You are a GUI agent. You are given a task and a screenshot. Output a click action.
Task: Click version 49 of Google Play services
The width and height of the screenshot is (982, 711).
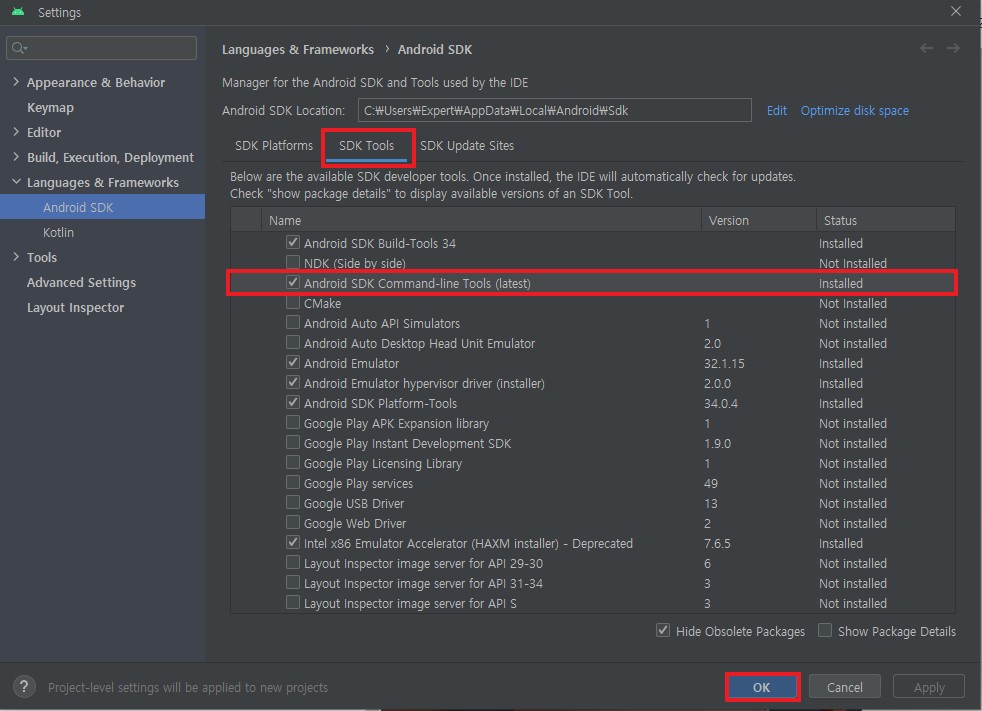[711, 484]
